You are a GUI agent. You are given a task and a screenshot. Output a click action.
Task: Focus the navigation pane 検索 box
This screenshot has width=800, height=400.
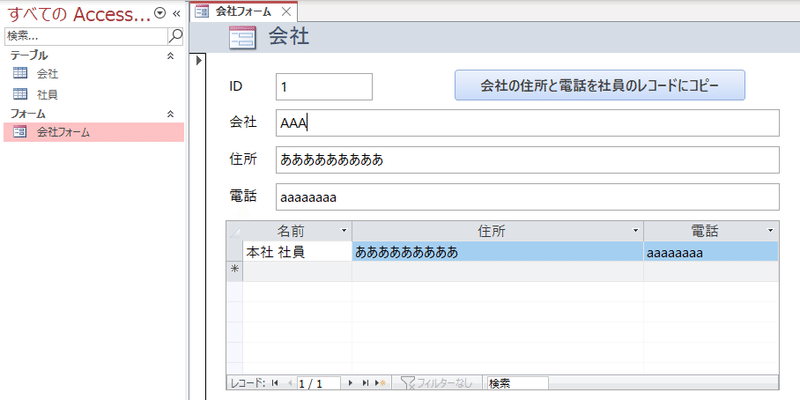coord(86,36)
